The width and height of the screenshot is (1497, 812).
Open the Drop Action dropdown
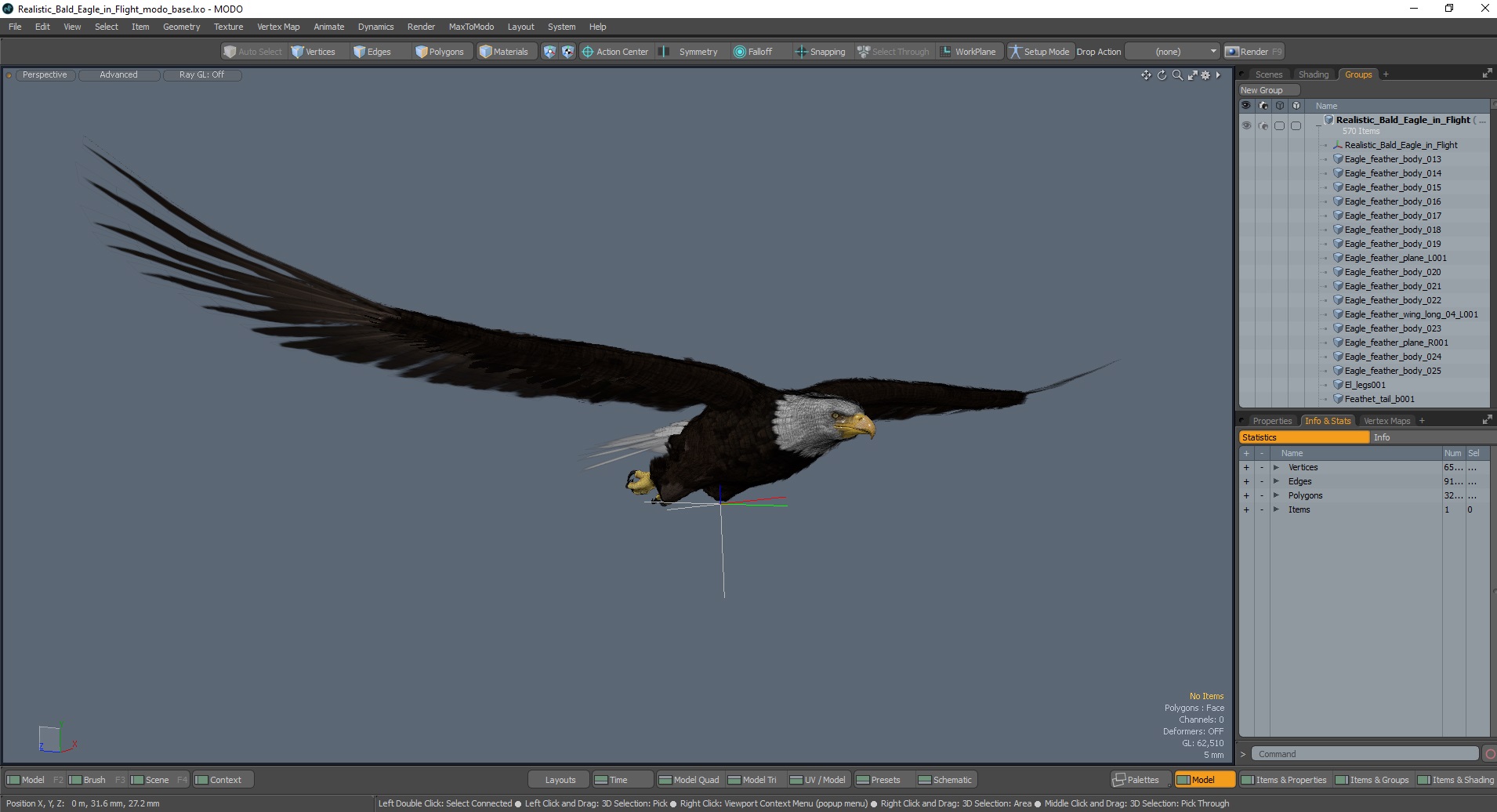point(1173,52)
